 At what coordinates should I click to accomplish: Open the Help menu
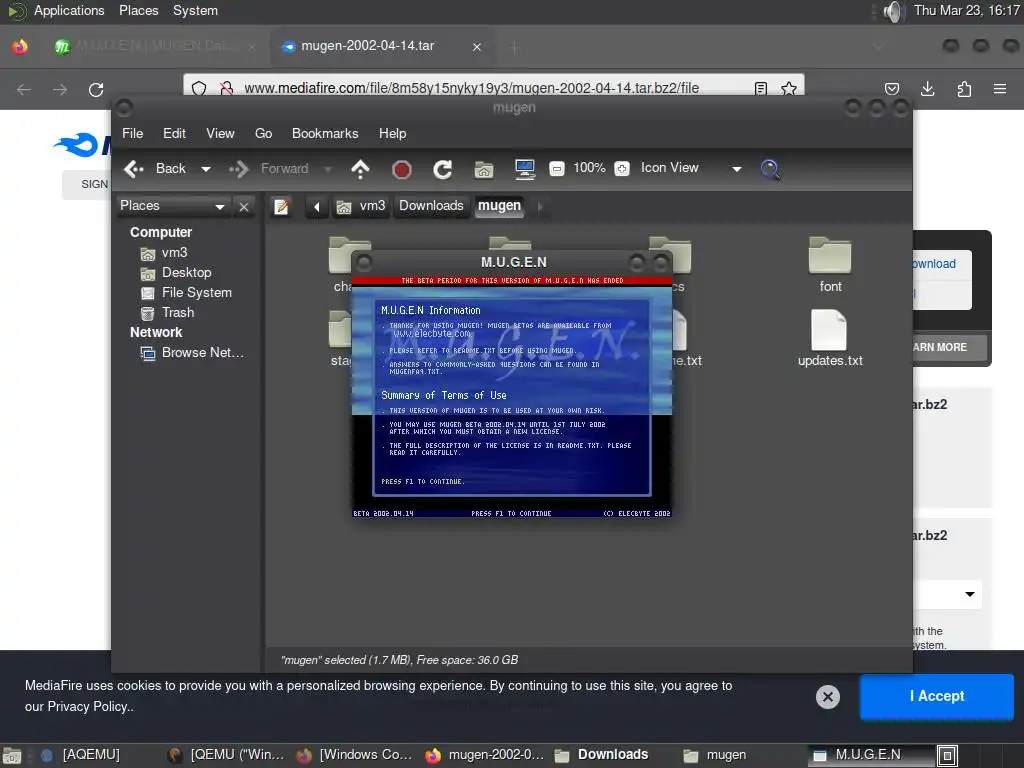tap(392, 133)
